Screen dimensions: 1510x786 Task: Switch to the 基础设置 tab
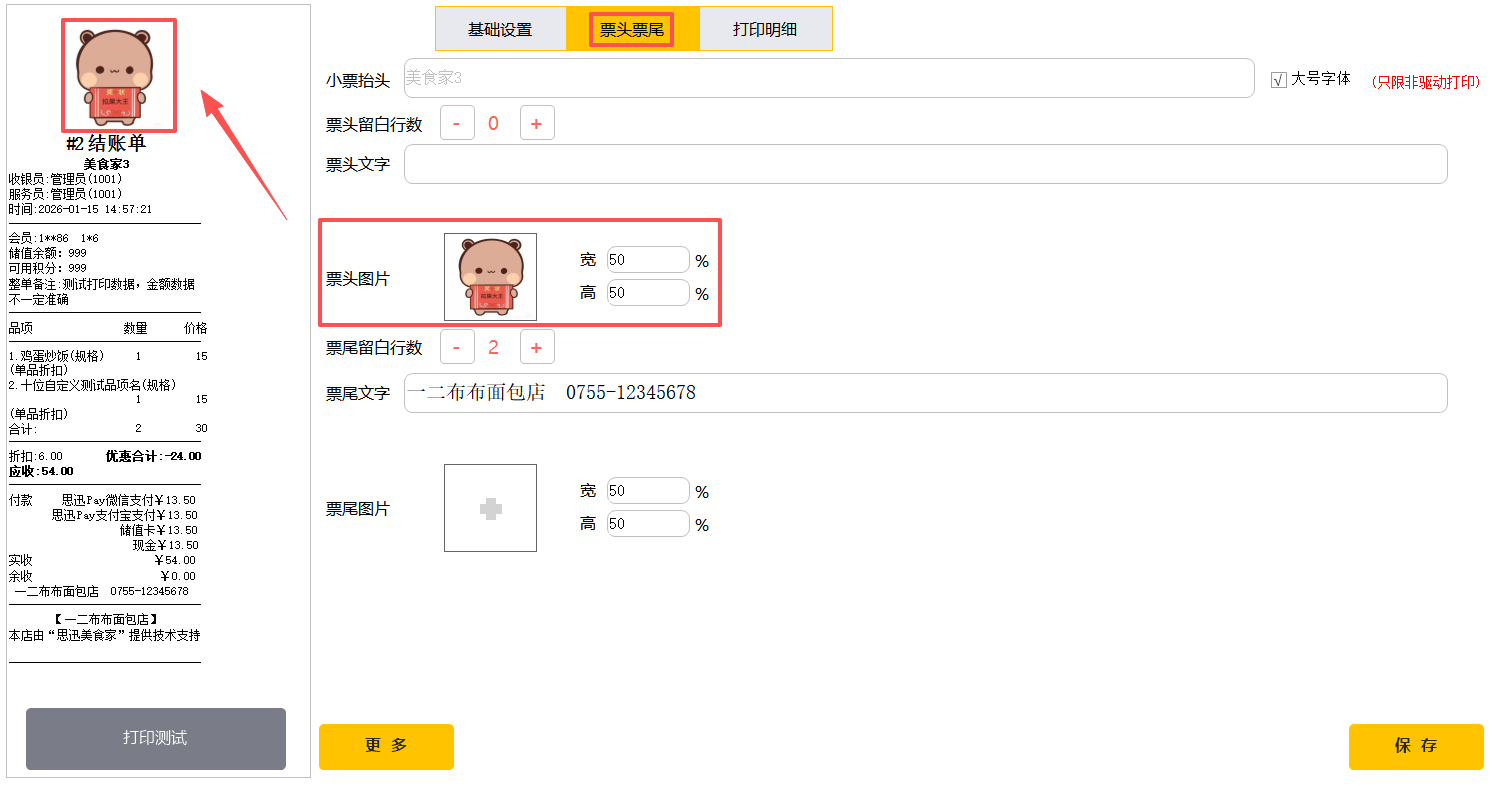coord(500,29)
